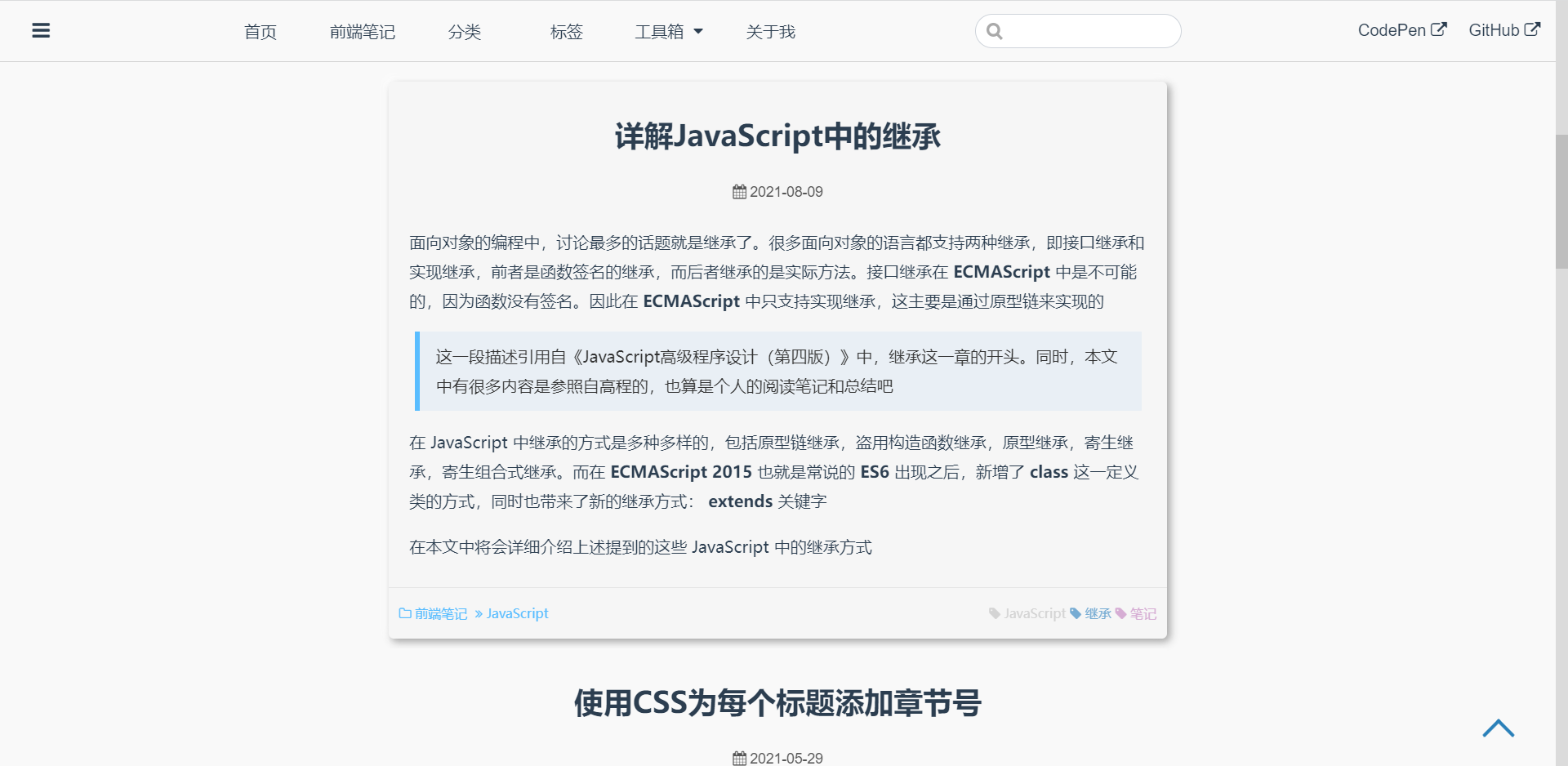This screenshot has height=766, width=1568.
Task: Click the bold word extends in paragraph
Action: click(740, 501)
